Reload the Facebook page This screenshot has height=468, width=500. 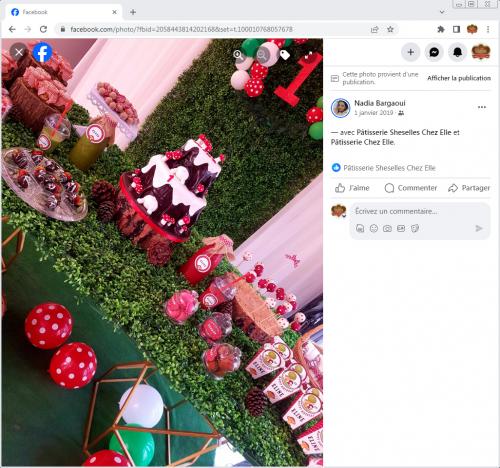coord(43,29)
